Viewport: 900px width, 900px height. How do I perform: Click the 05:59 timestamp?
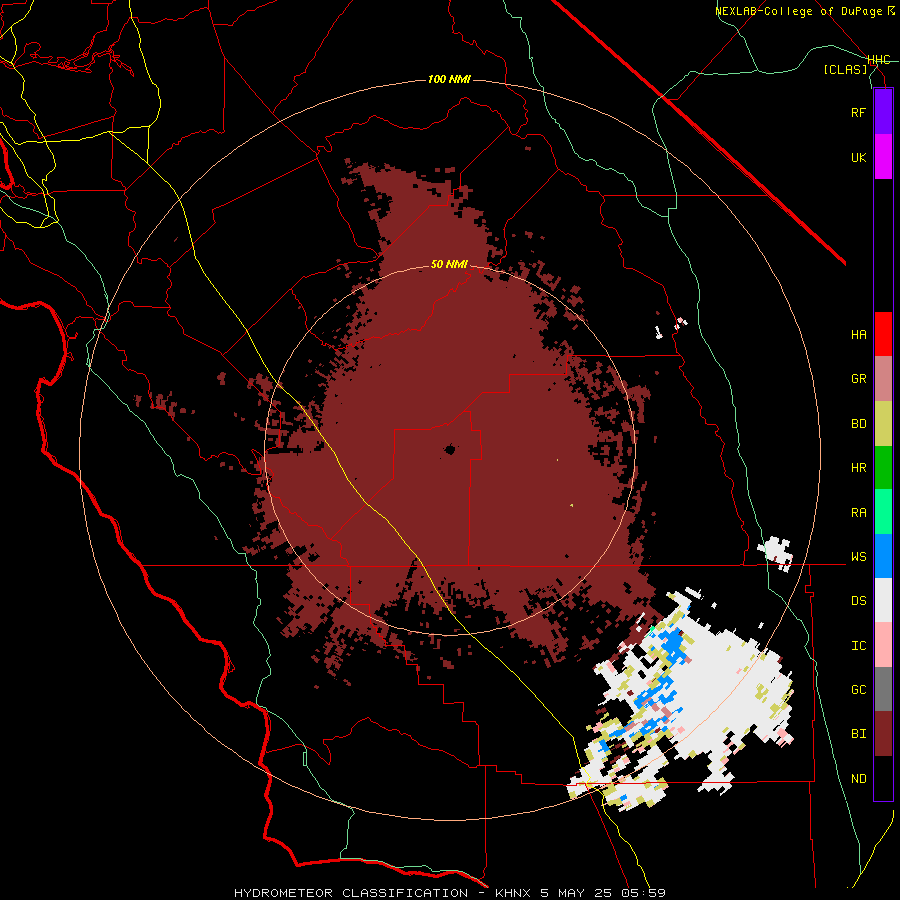click(643, 893)
